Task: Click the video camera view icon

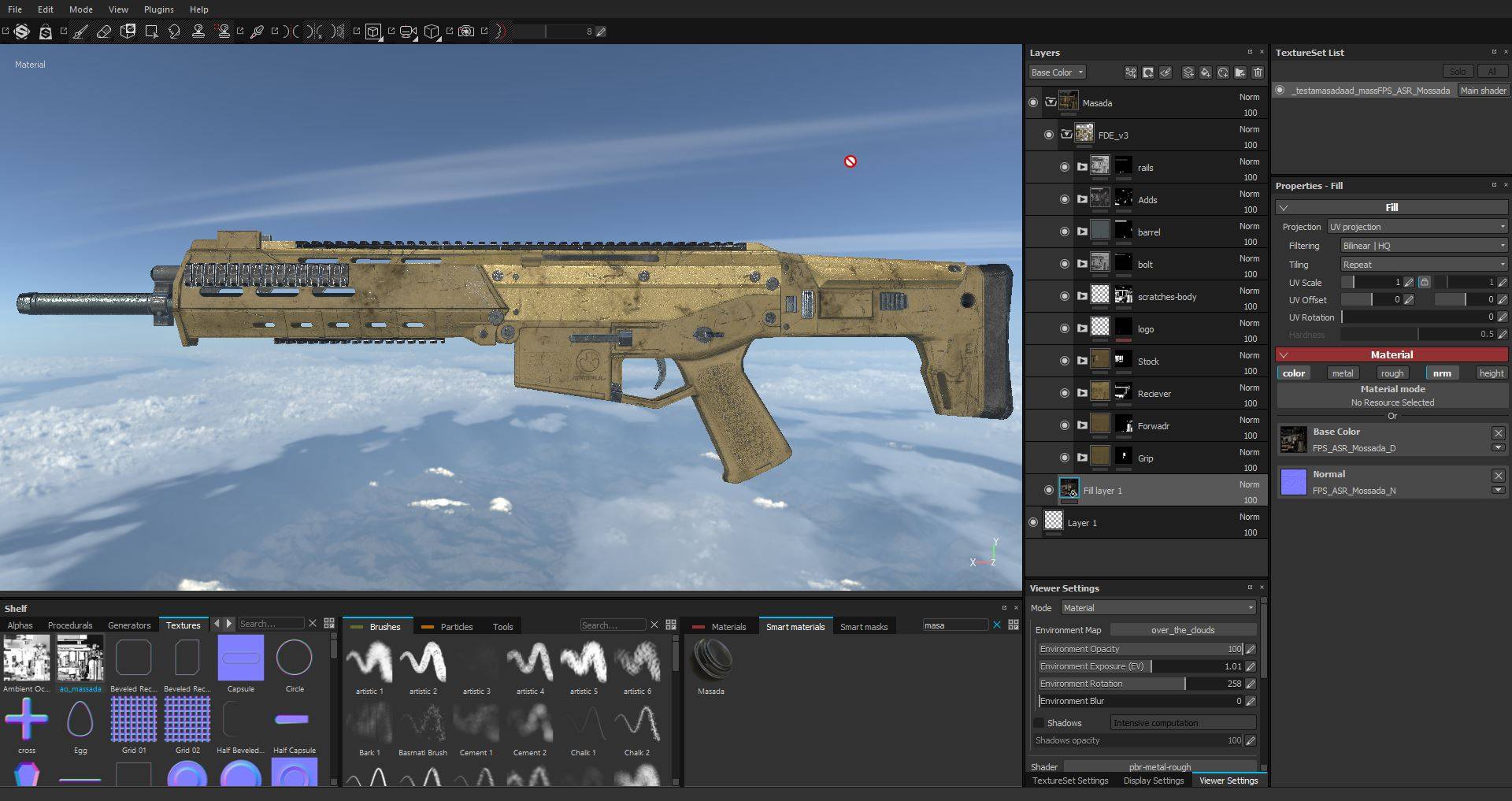Action: (x=408, y=32)
